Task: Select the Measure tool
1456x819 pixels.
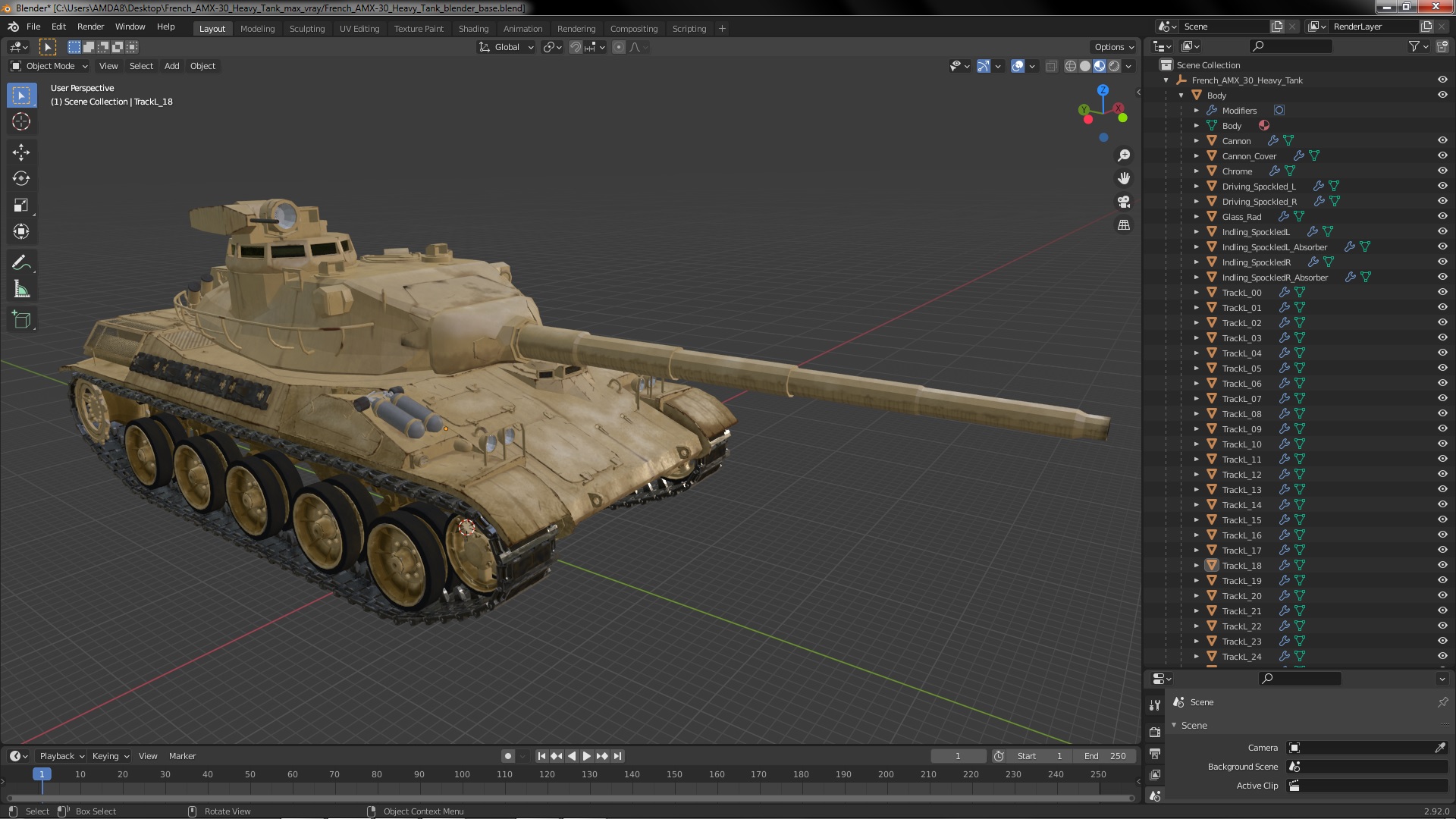Action: (21, 290)
